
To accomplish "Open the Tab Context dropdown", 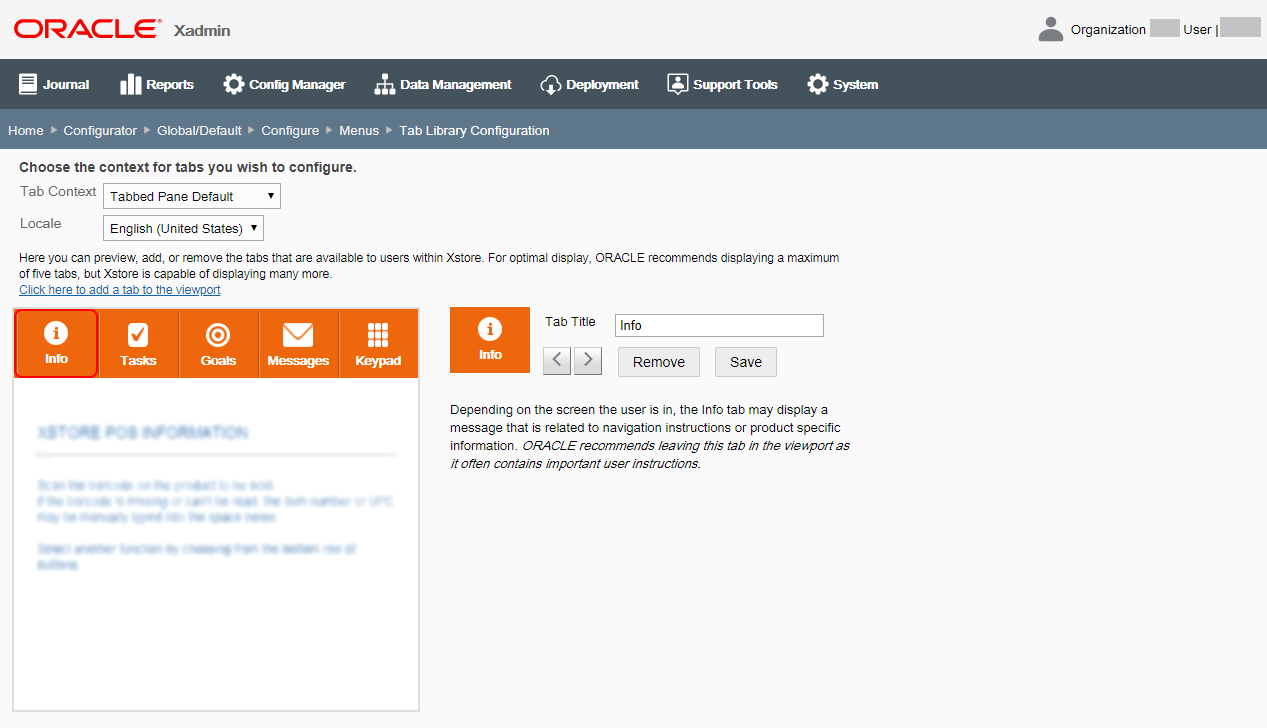I will click(x=192, y=196).
